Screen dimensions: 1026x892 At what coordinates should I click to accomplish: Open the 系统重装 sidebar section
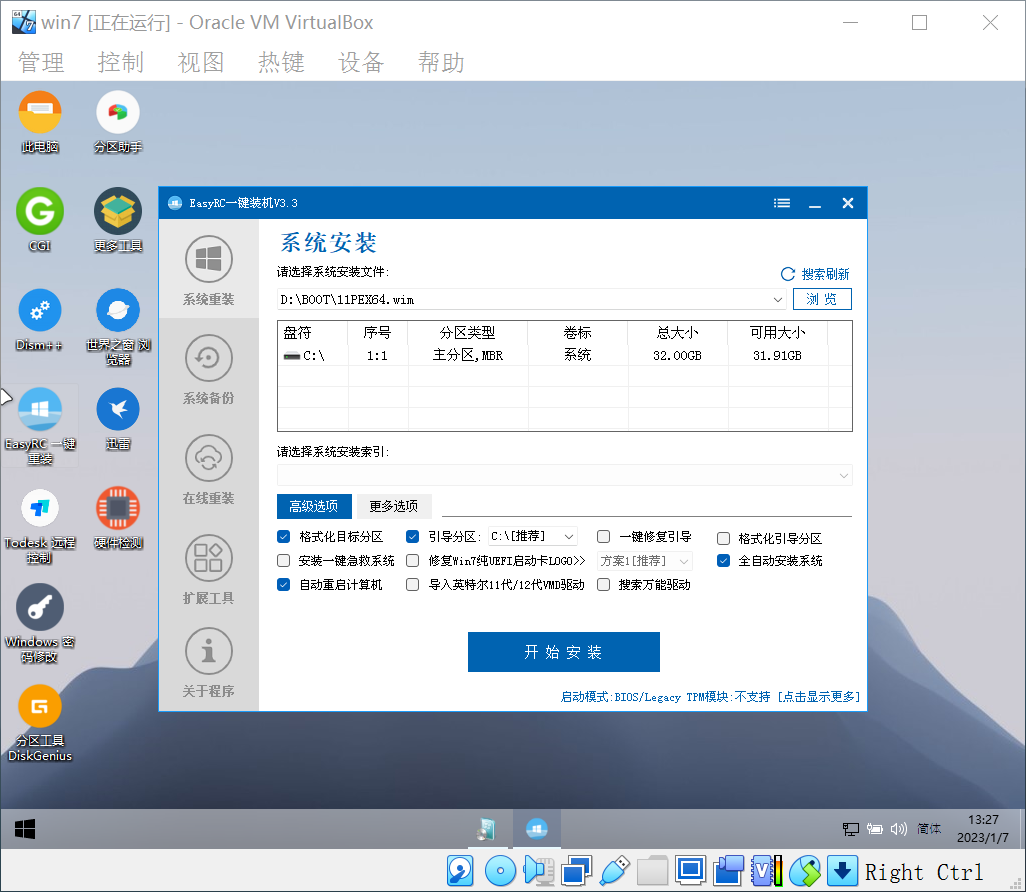(209, 270)
